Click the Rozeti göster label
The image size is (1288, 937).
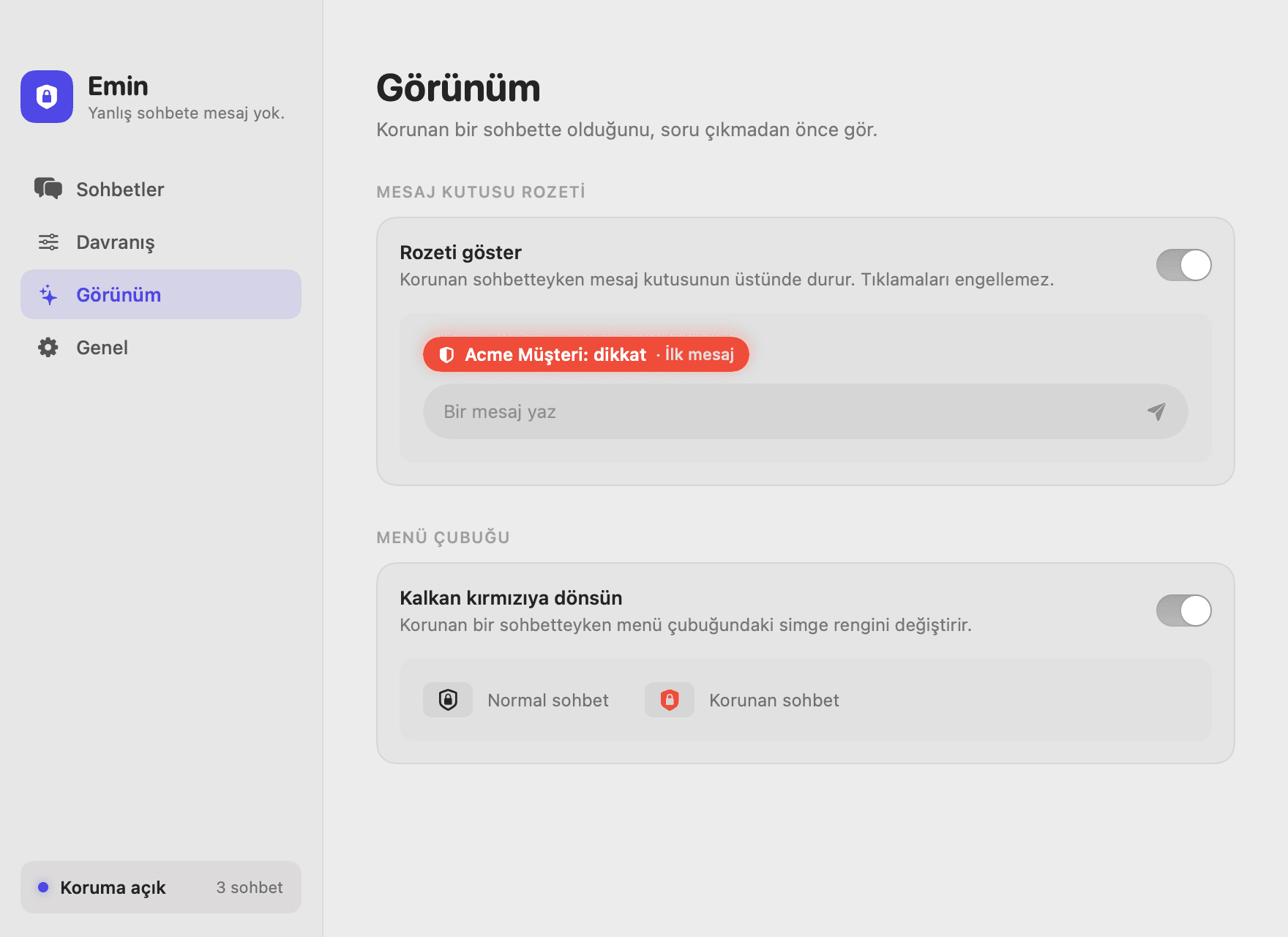click(460, 253)
